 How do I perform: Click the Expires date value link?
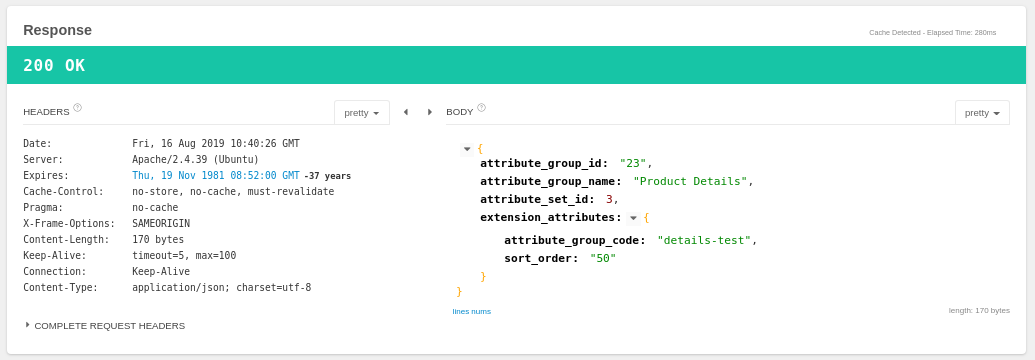pyautogui.click(x=216, y=176)
